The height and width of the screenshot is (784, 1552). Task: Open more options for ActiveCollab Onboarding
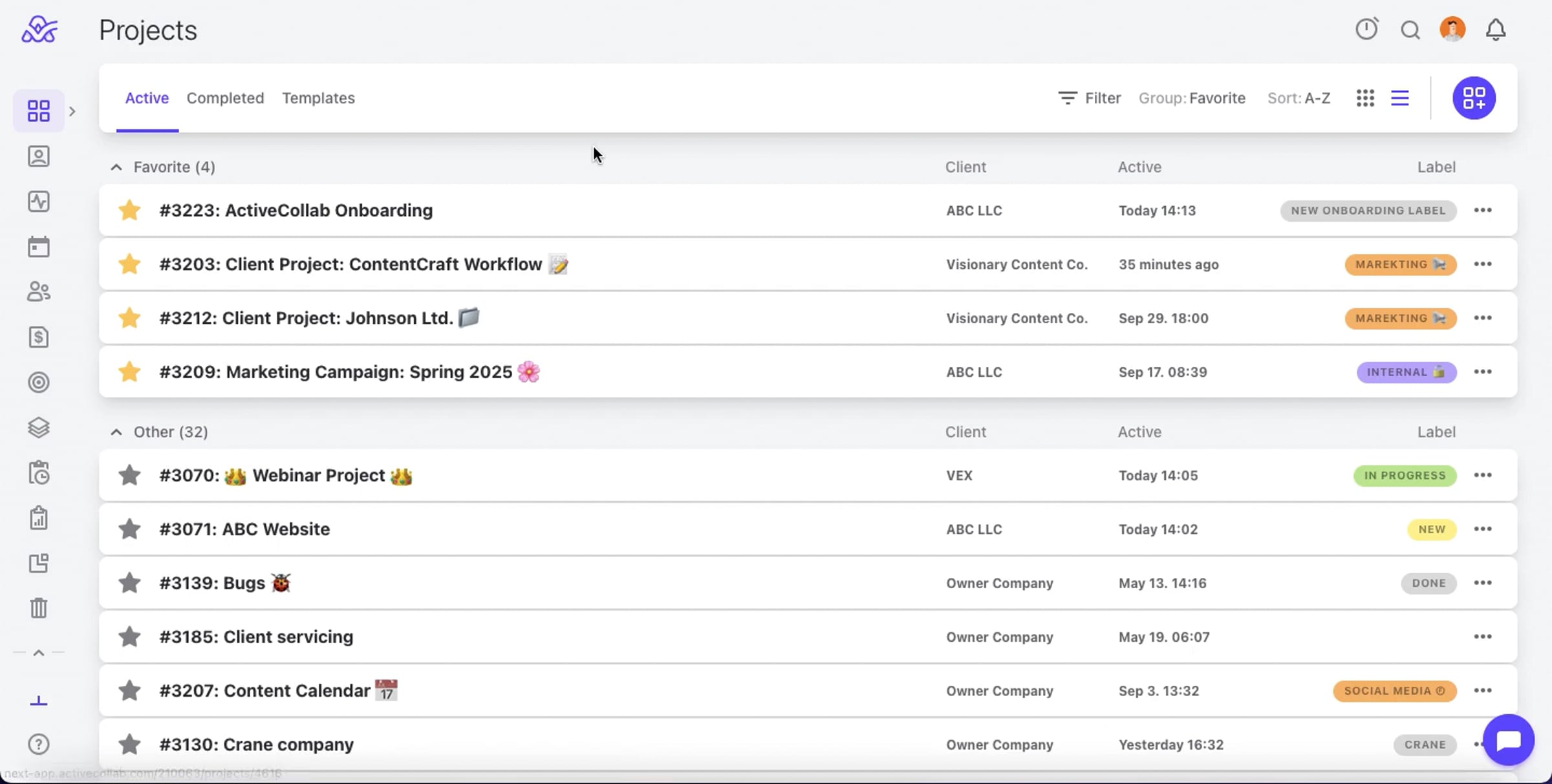point(1483,210)
